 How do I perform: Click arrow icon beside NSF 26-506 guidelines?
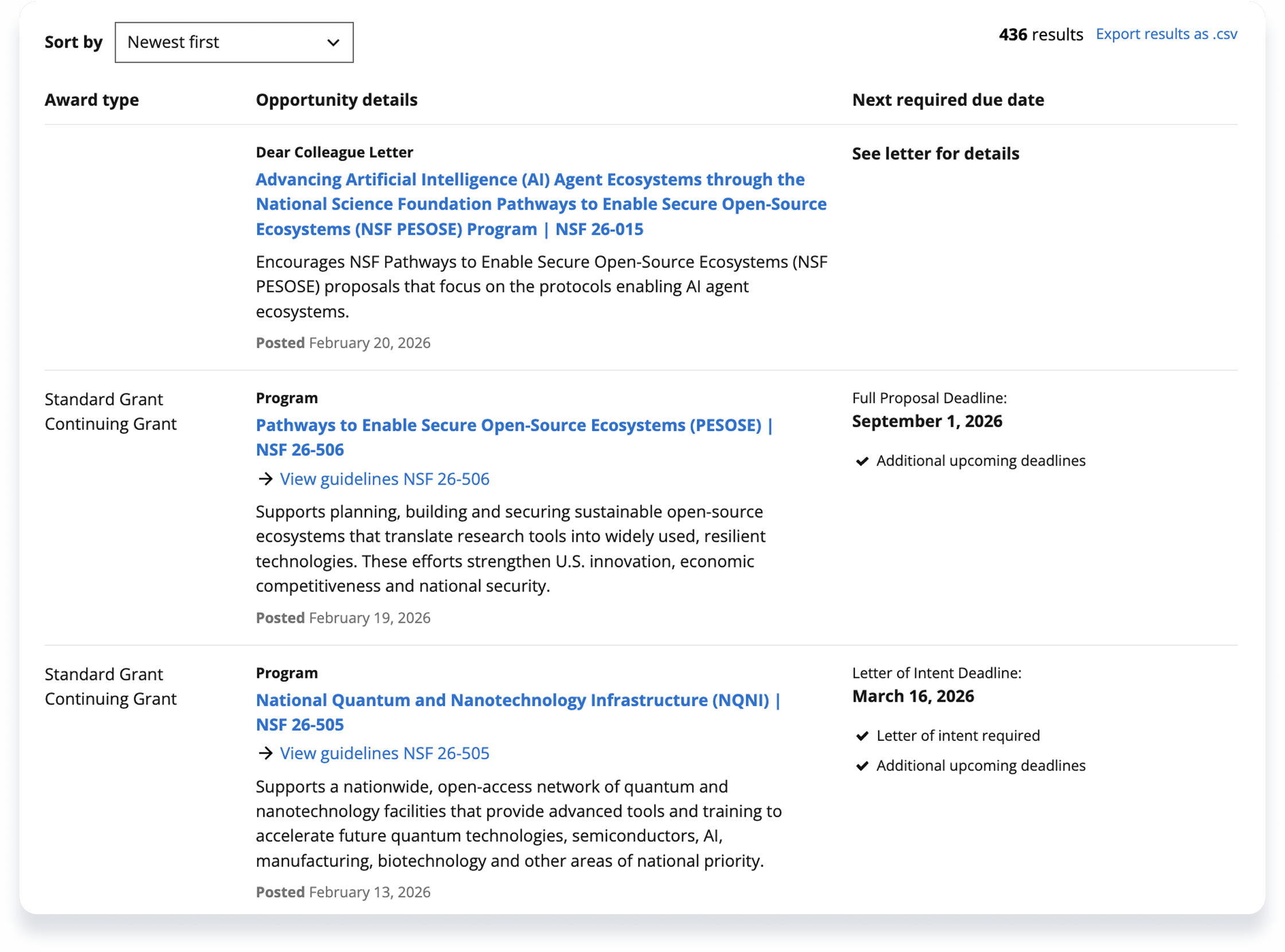(x=265, y=479)
